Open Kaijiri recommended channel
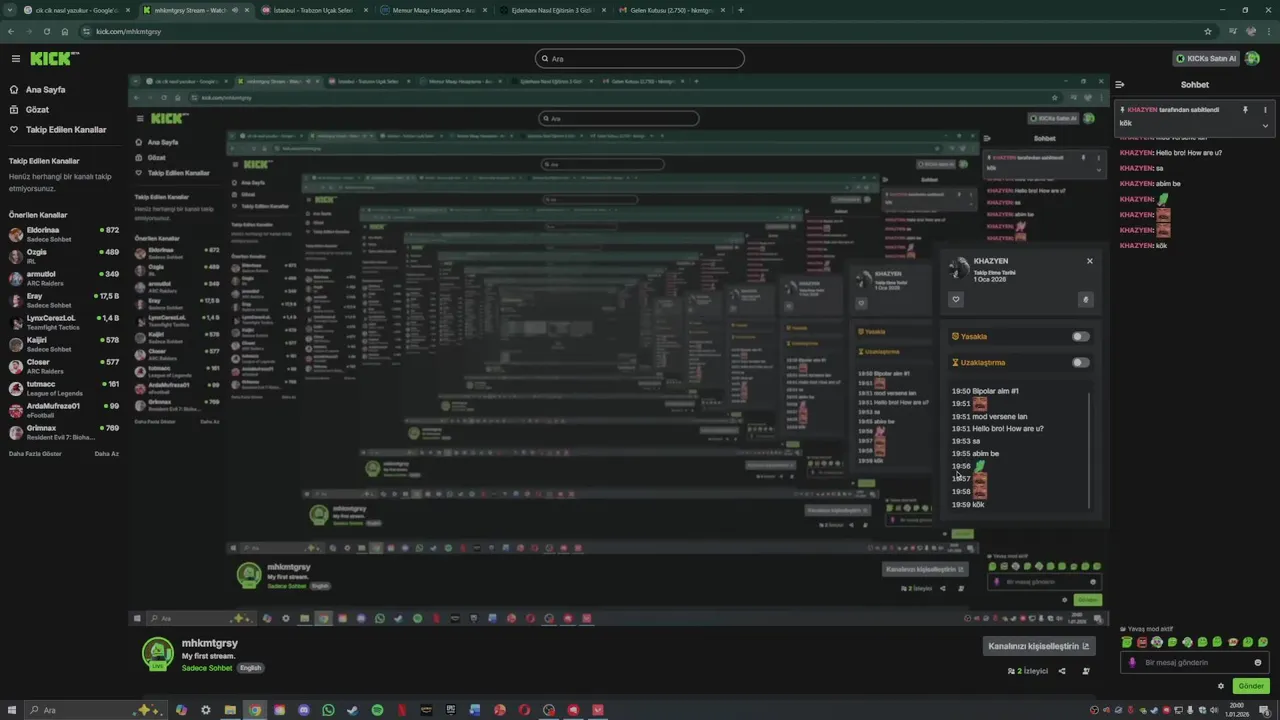The image size is (1280, 720). pos(64,344)
